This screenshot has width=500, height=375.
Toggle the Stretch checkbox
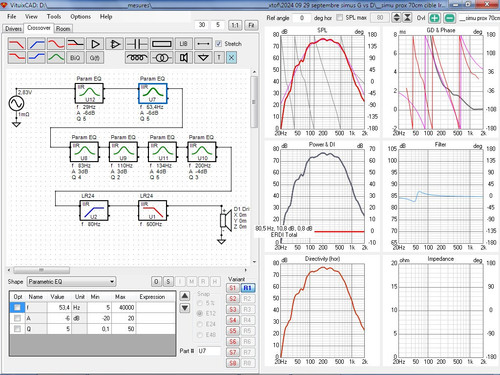(x=219, y=44)
